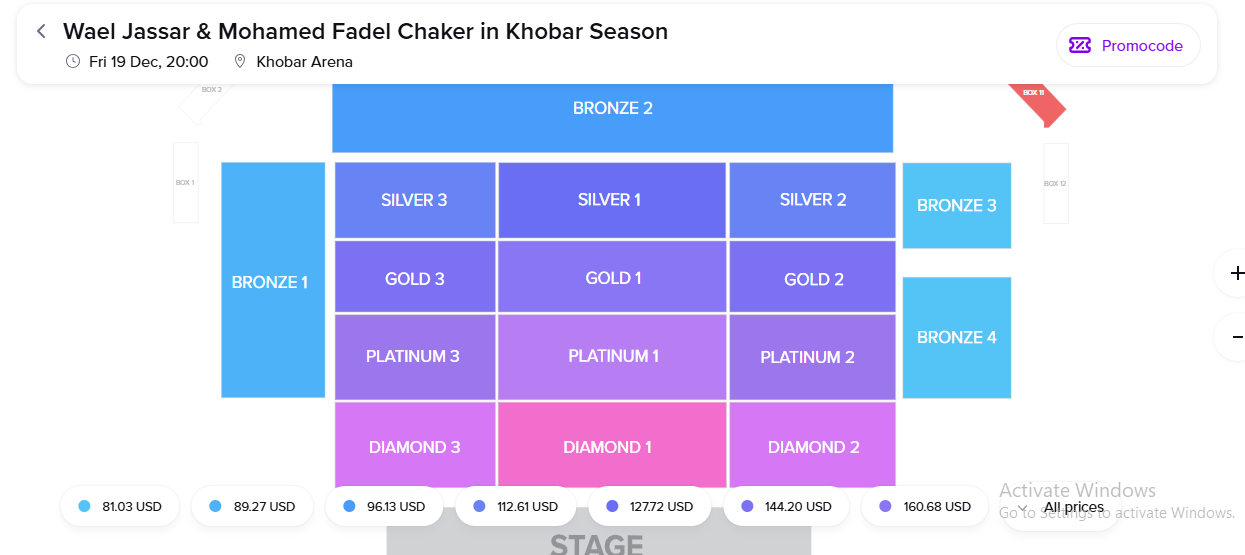Click the 96.13 USD color dot
The height and width of the screenshot is (555, 1245).
tap(348, 507)
